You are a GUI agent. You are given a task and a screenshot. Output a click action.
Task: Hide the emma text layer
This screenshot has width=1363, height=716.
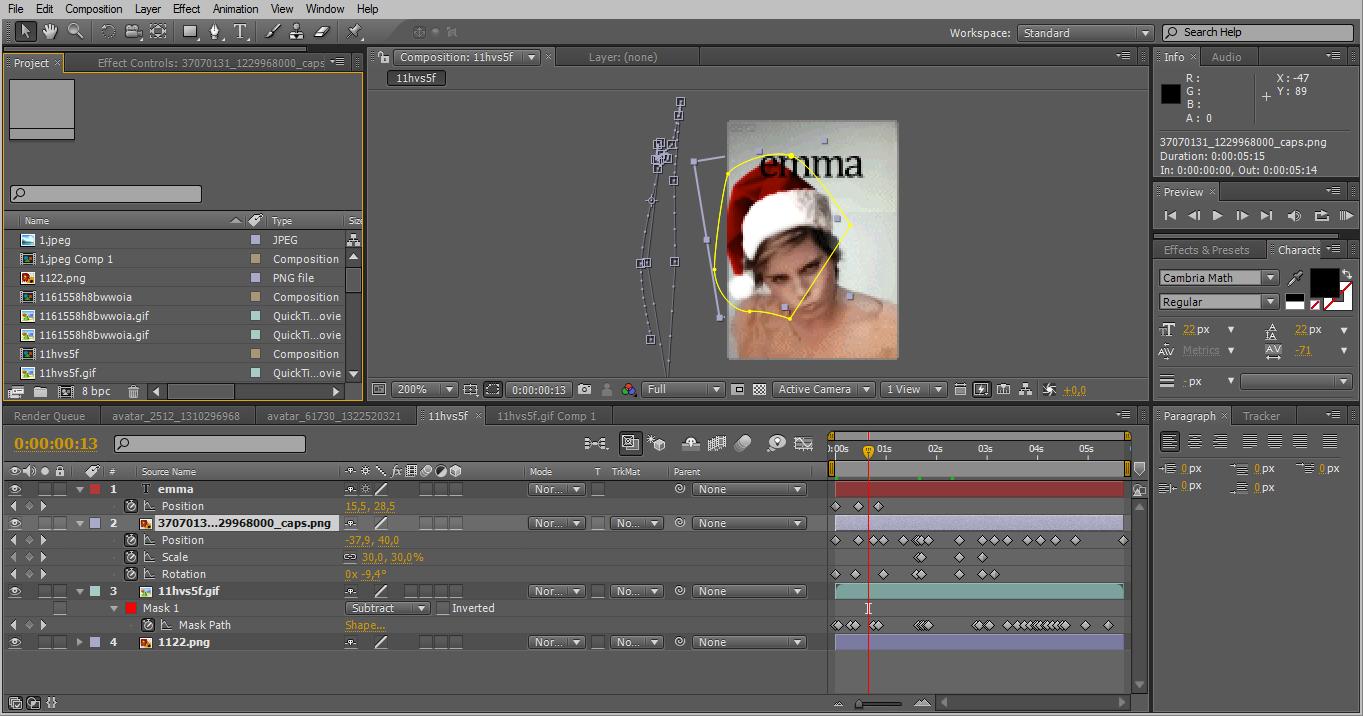tap(15, 490)
